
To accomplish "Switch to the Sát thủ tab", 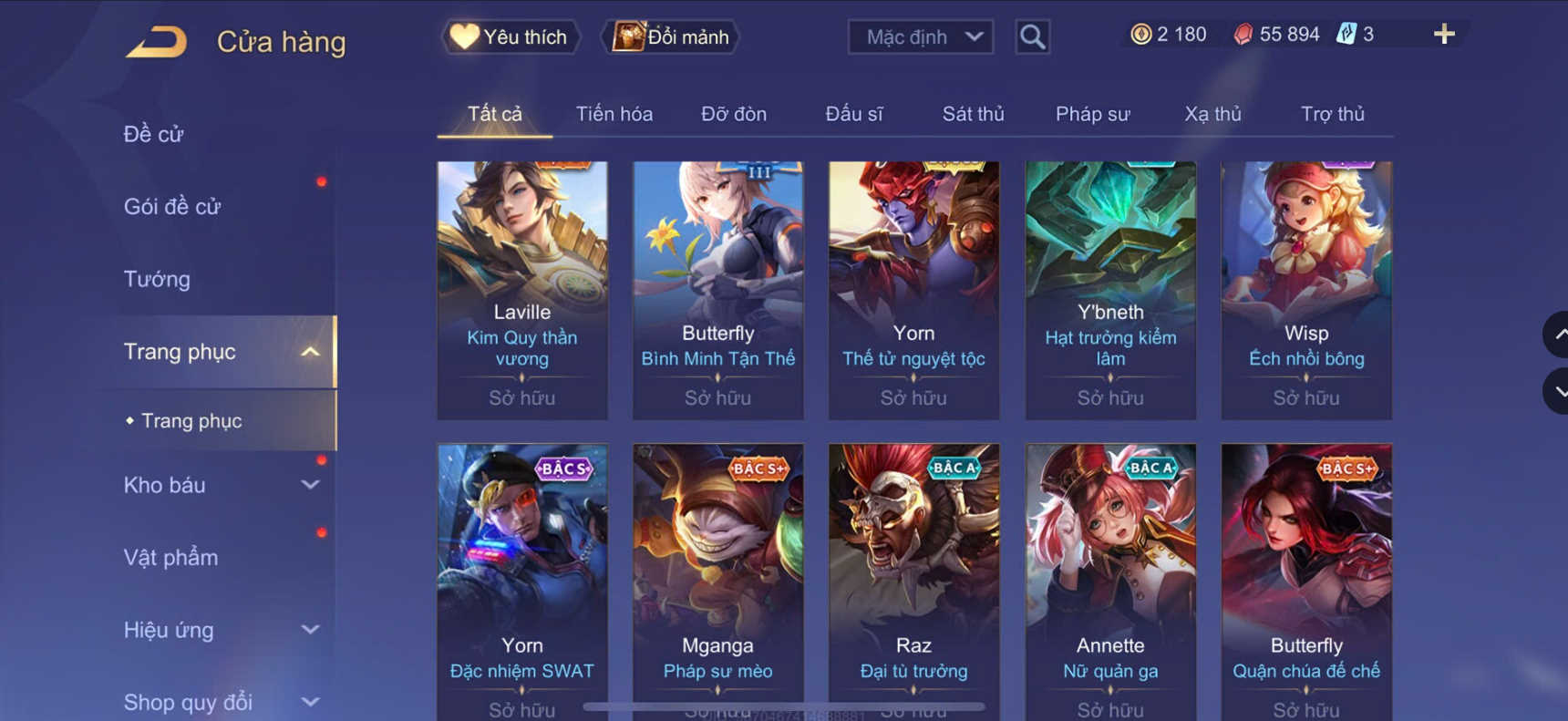I will 973,114.
